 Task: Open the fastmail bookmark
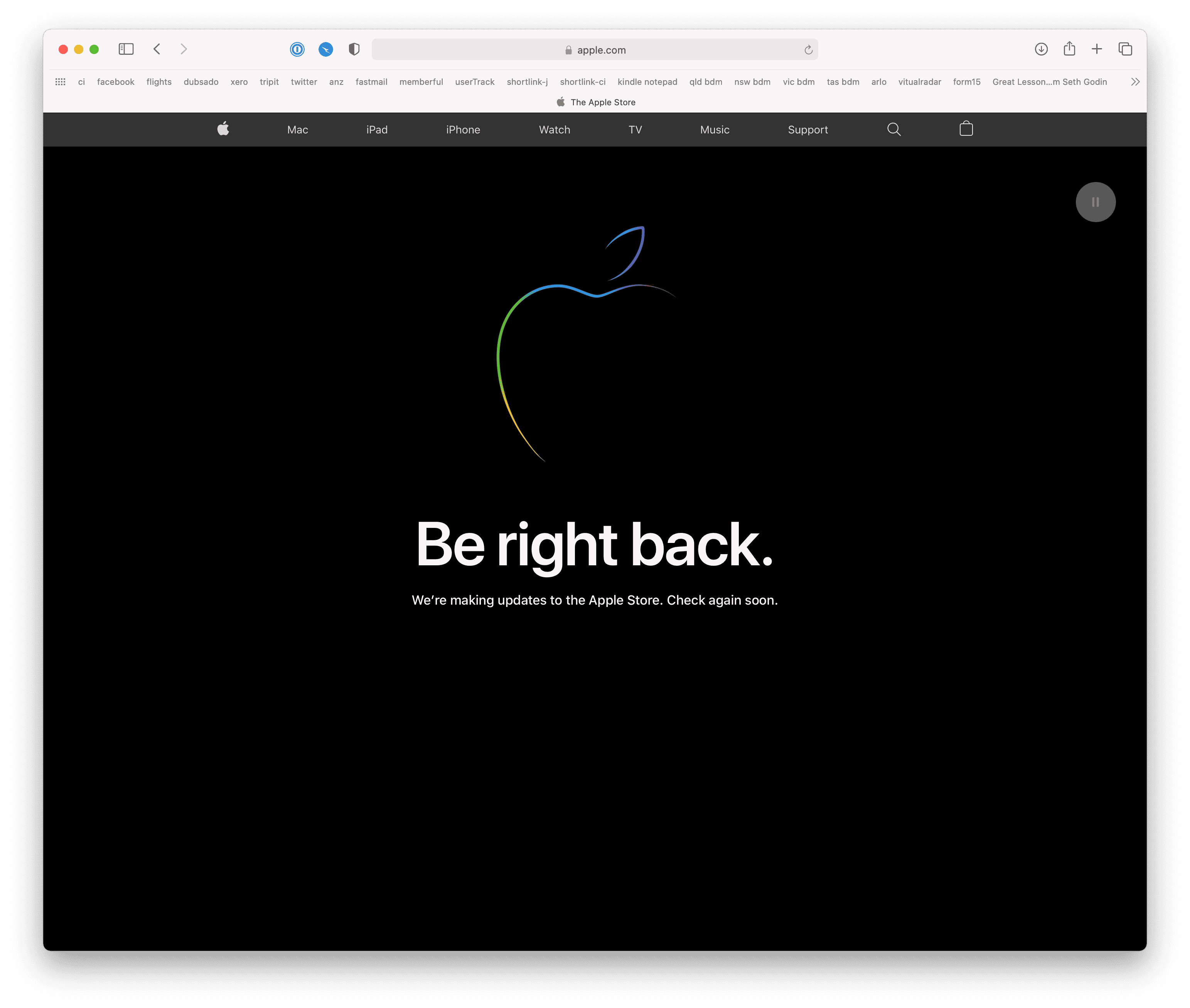pyautogui.click(x=371, y=82)
